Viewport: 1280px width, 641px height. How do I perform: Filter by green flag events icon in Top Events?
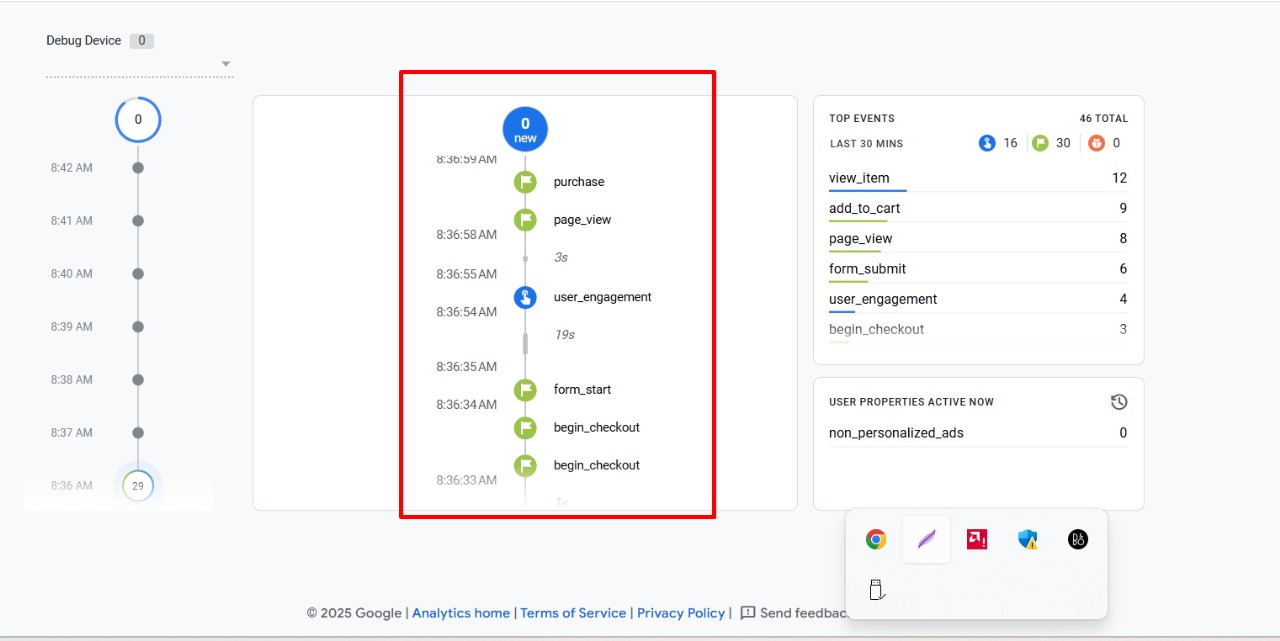click(1040, 143)
